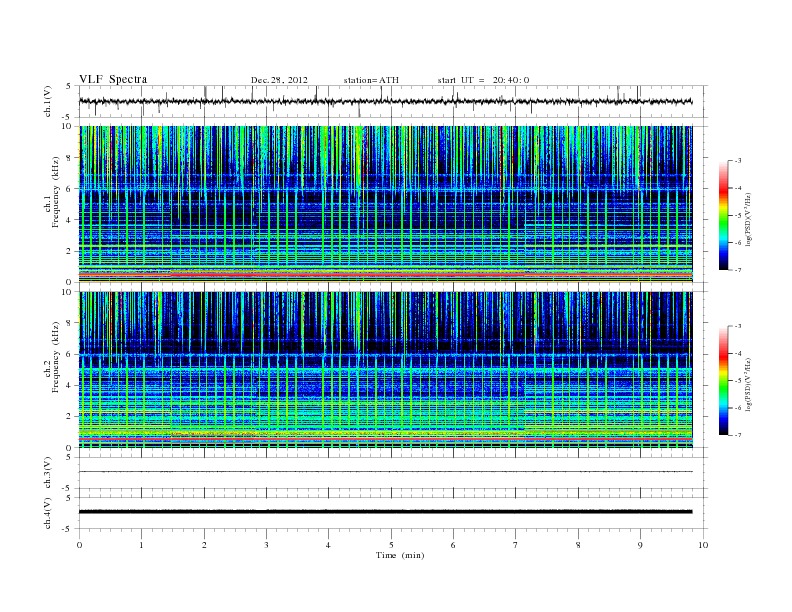Click time axis tick label "0"

point(79,545)
